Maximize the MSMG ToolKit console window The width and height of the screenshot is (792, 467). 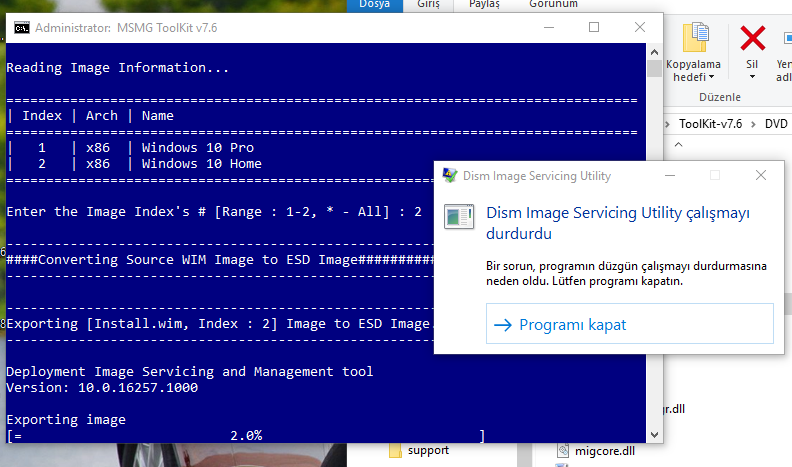(594, 27)
